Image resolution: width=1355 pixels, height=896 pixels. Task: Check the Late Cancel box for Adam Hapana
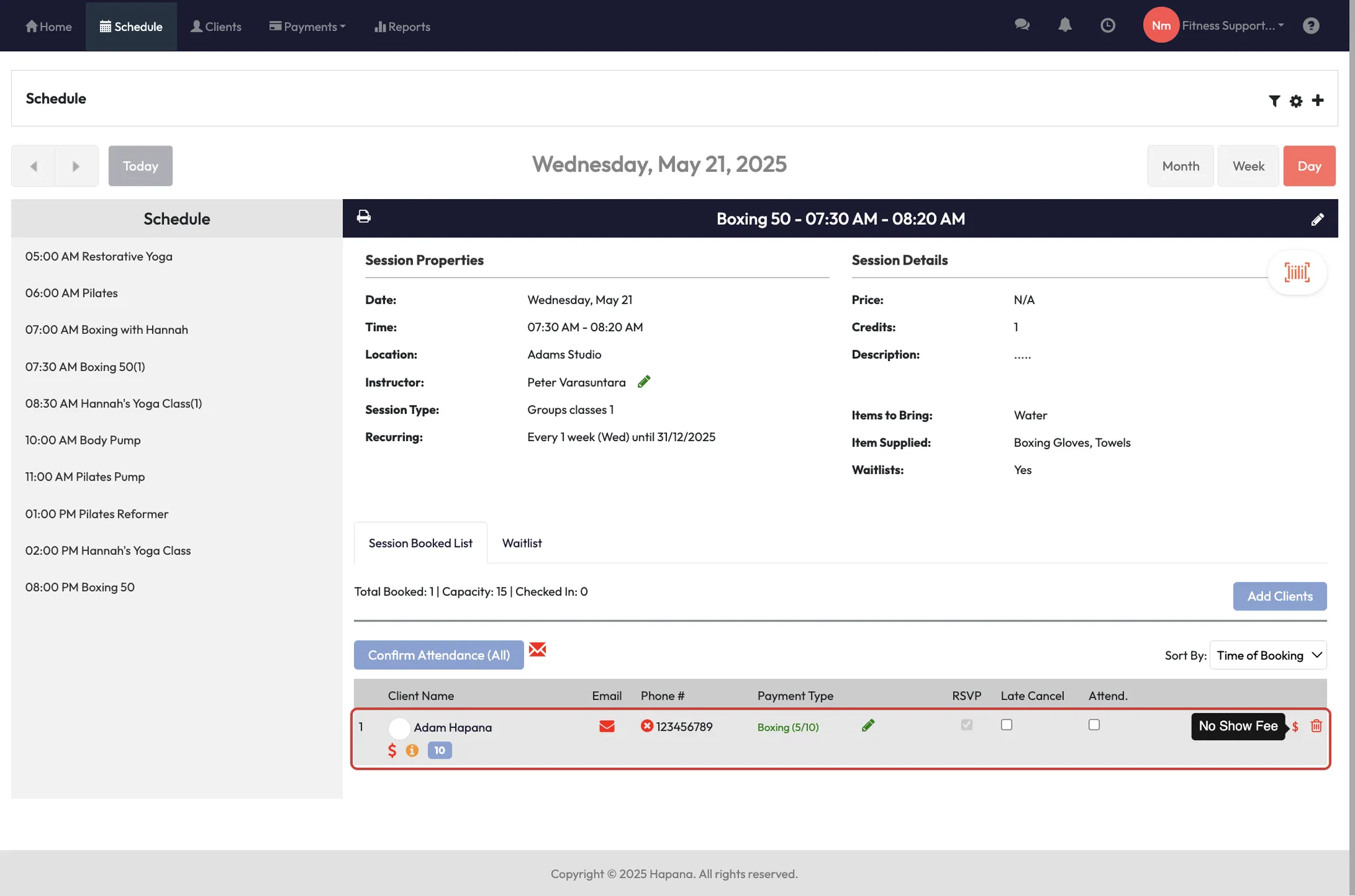tap(1006, 725)
